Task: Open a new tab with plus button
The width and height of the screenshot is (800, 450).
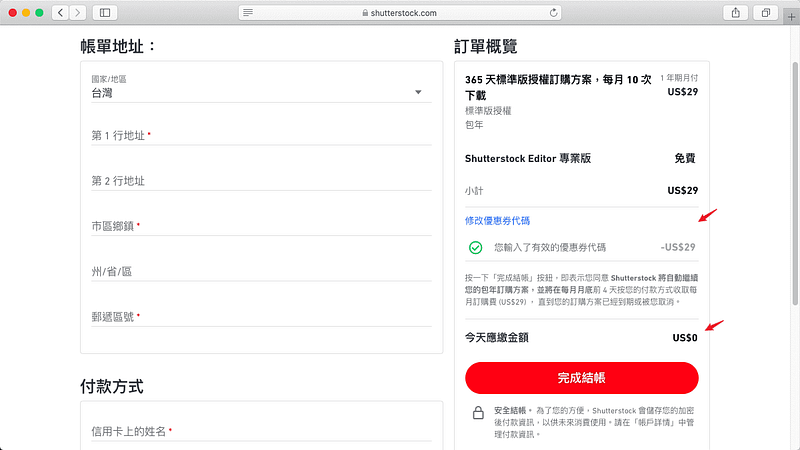Action: point(791,17)
